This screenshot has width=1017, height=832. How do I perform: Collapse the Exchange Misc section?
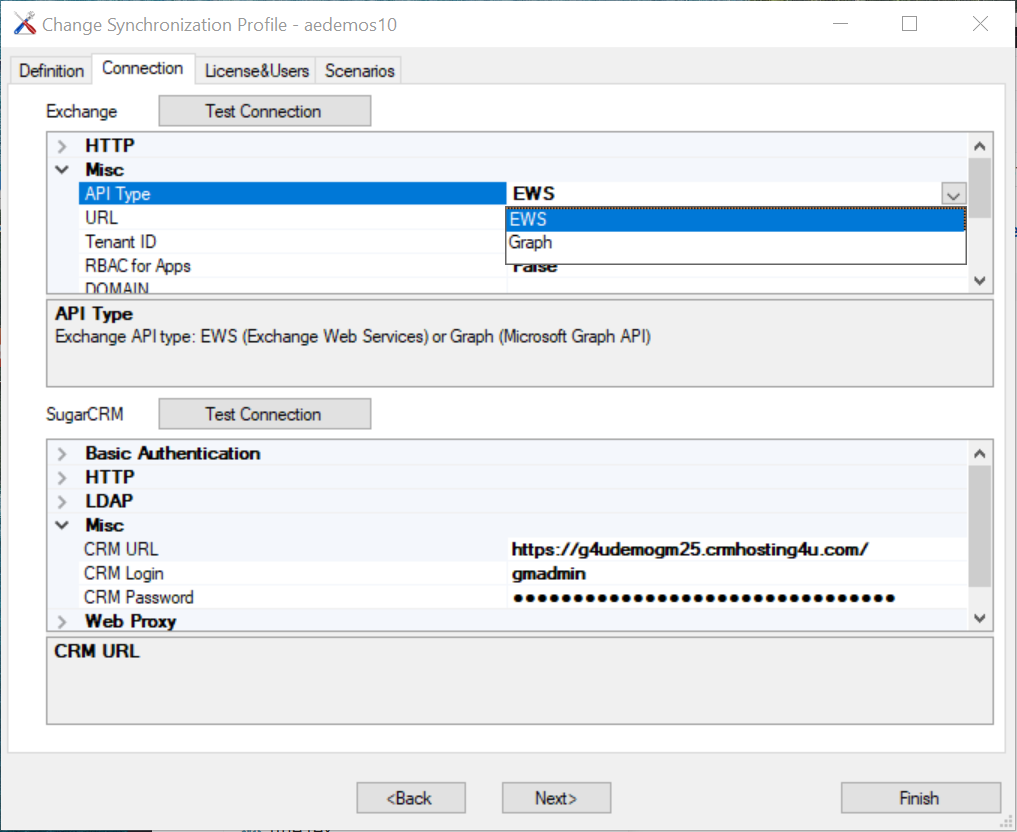pos(62,170)
